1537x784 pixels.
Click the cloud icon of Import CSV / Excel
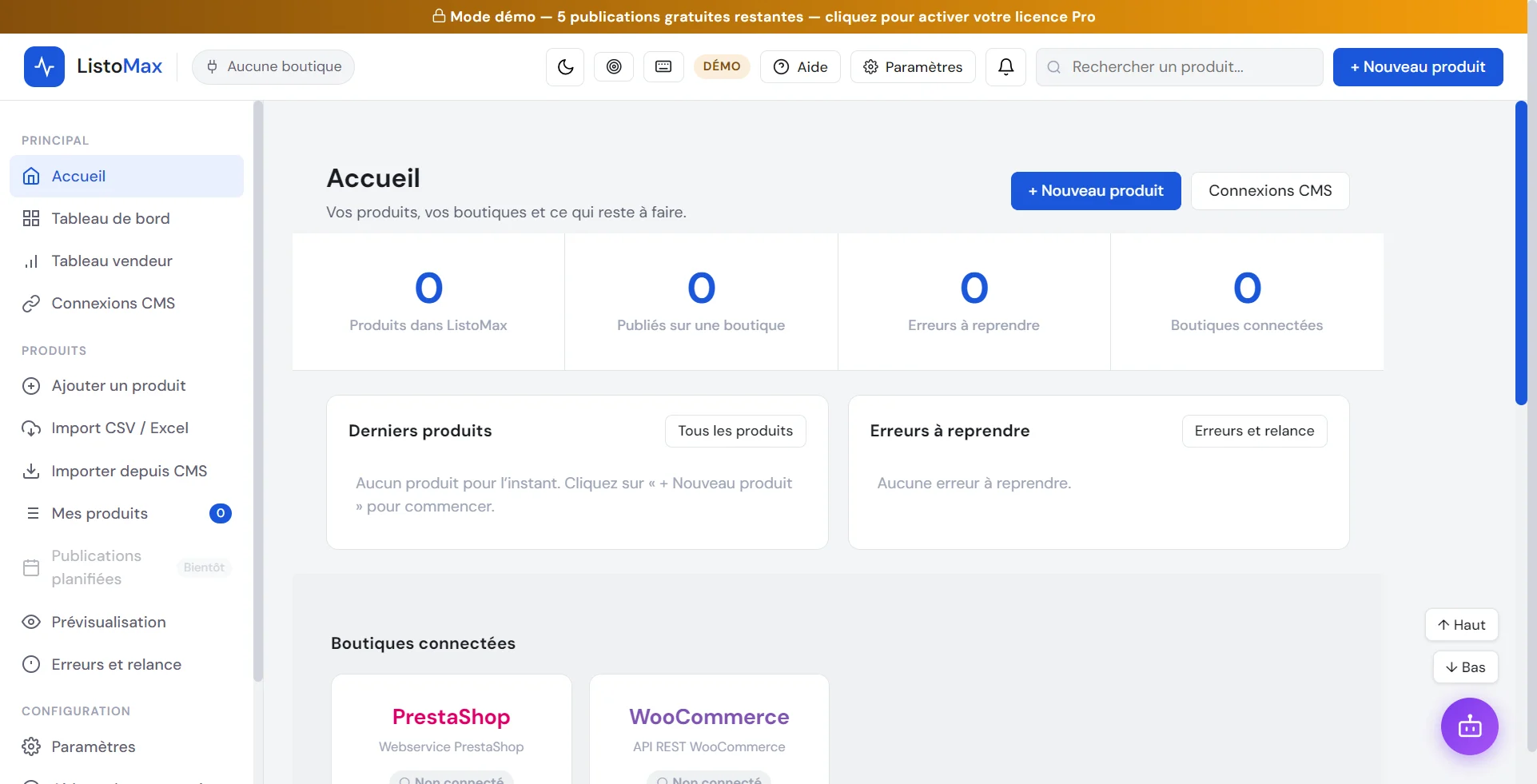tap(31, 428)
